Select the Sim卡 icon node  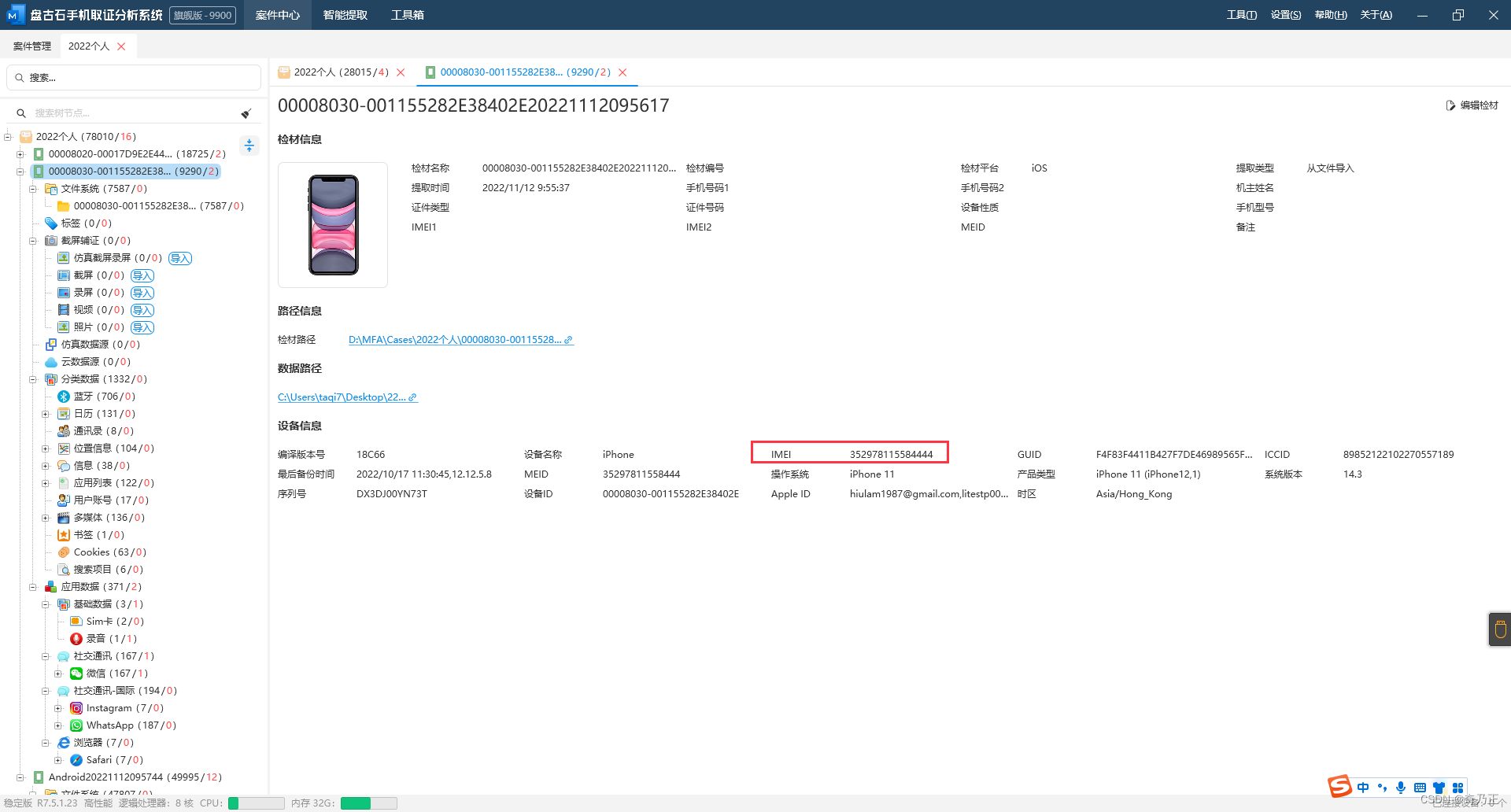(x=76, y=622)
